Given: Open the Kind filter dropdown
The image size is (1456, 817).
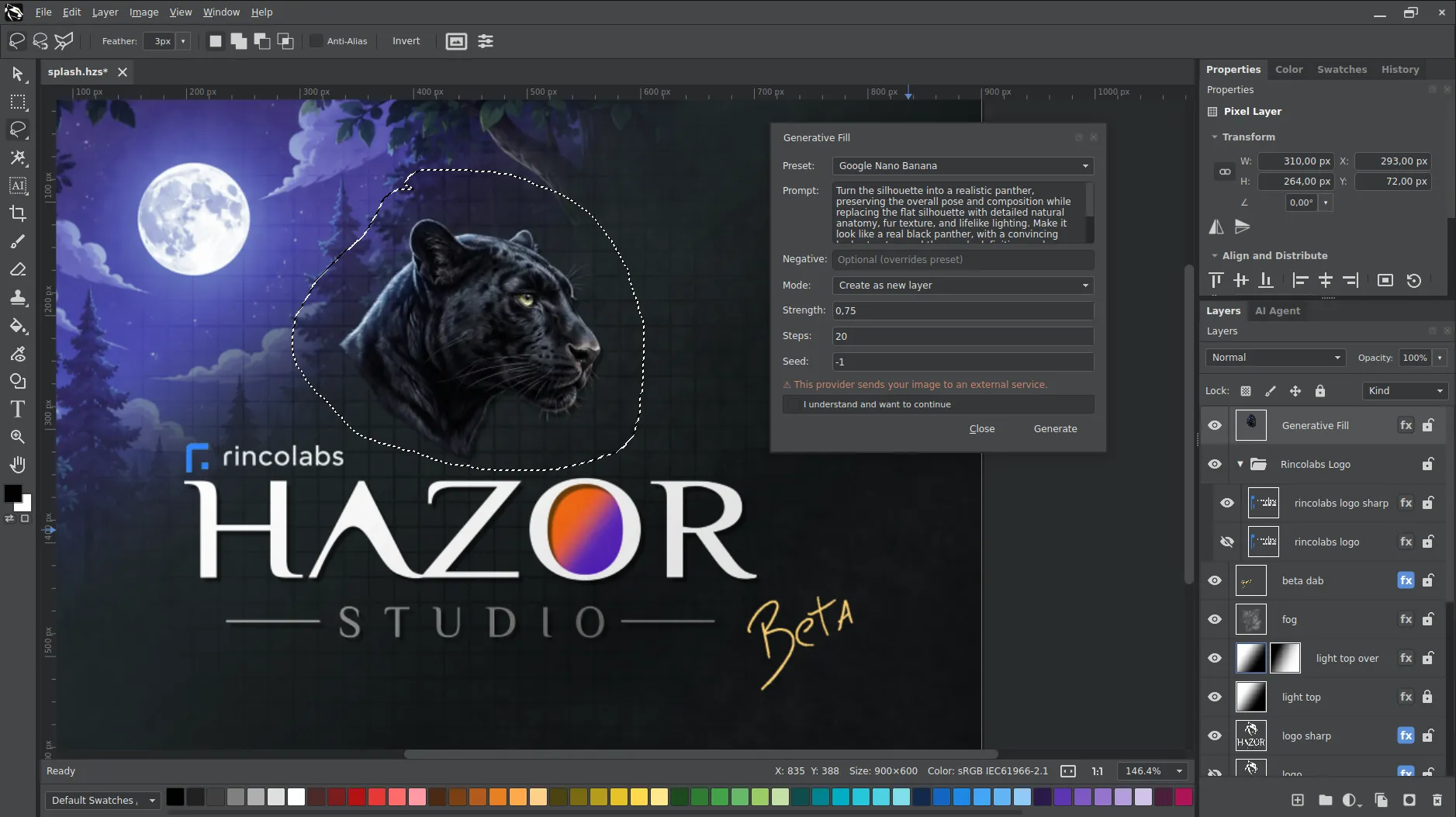Looking at the screenshot, I should tap(1405, 391).
